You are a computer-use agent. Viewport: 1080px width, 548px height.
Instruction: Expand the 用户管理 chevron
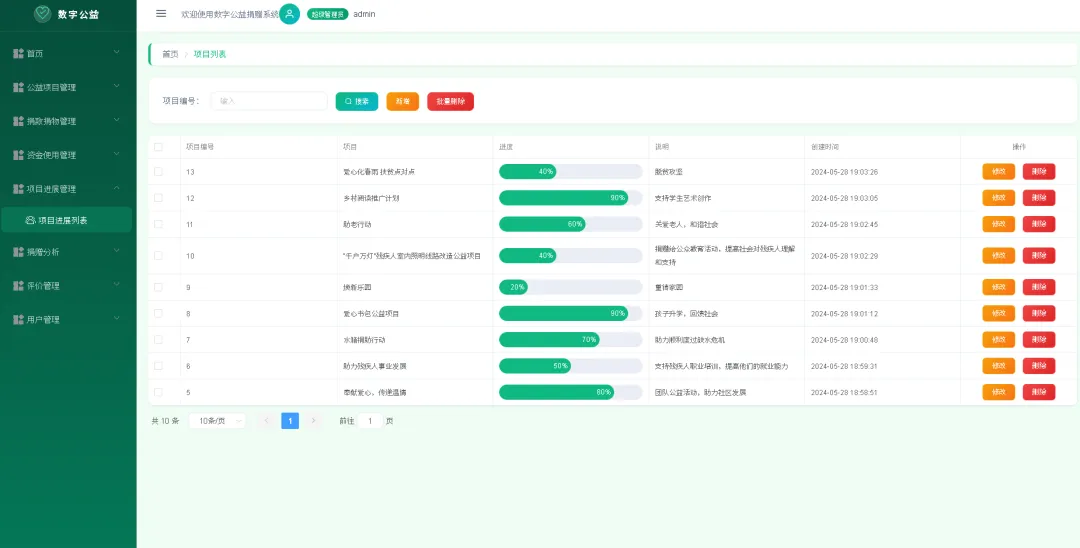point(116,318)
